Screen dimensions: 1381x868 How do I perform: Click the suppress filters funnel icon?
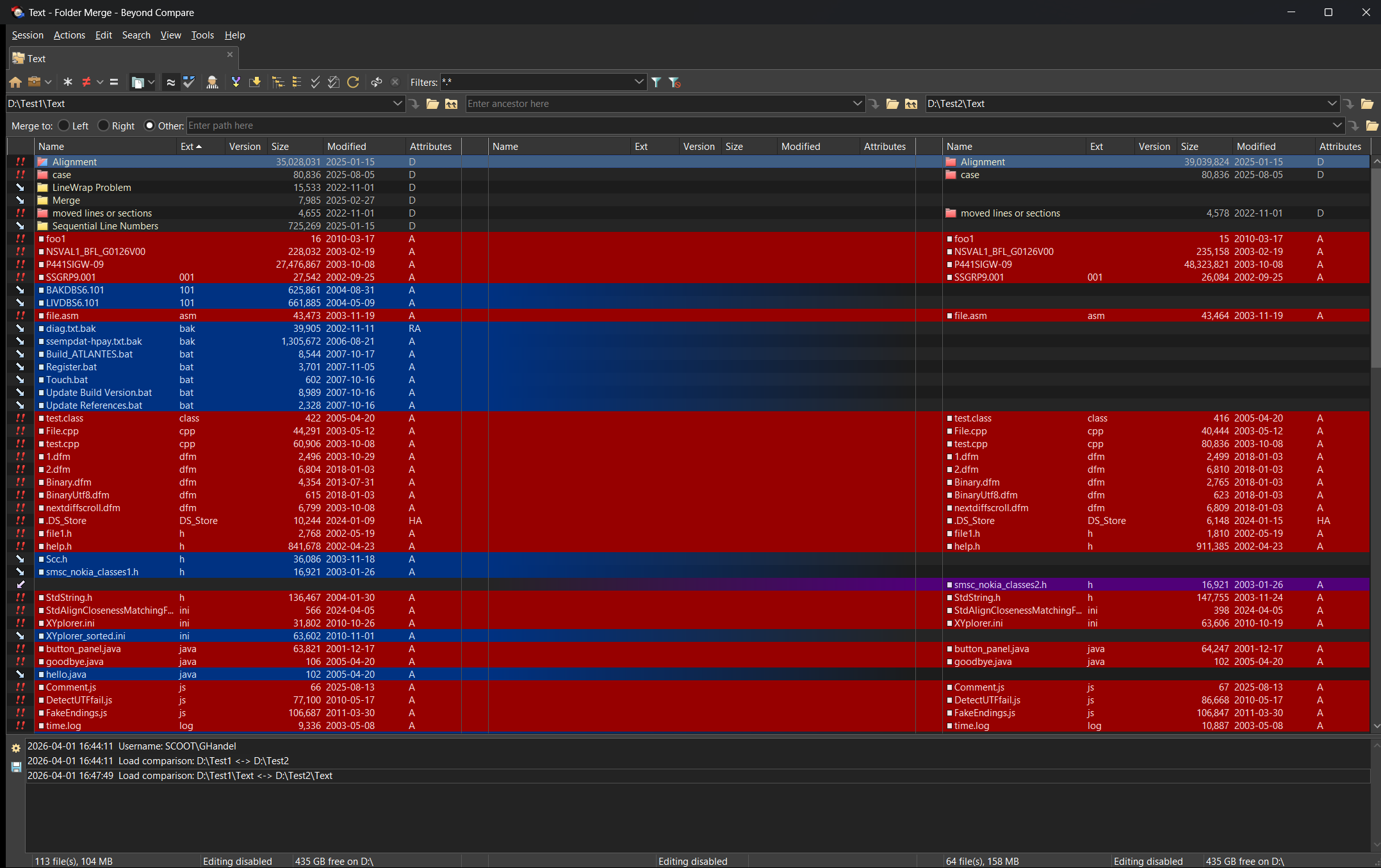(x=674, y=82)
